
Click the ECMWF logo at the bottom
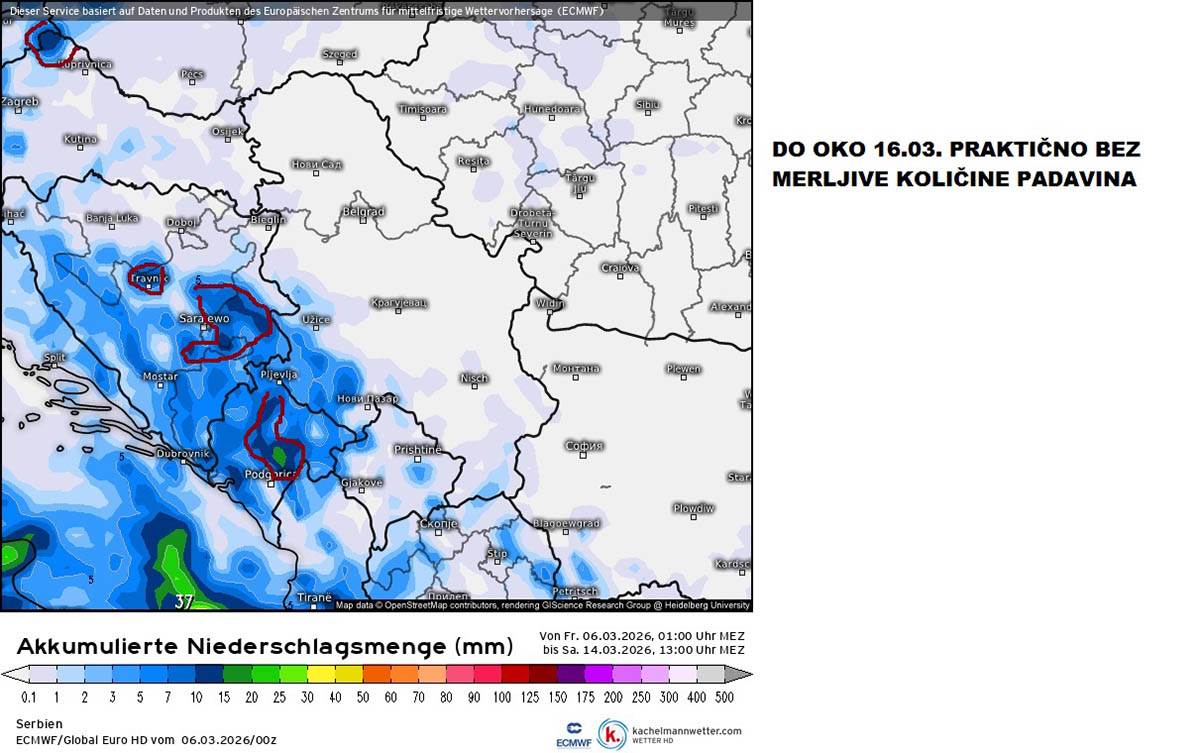coord(574,734)
